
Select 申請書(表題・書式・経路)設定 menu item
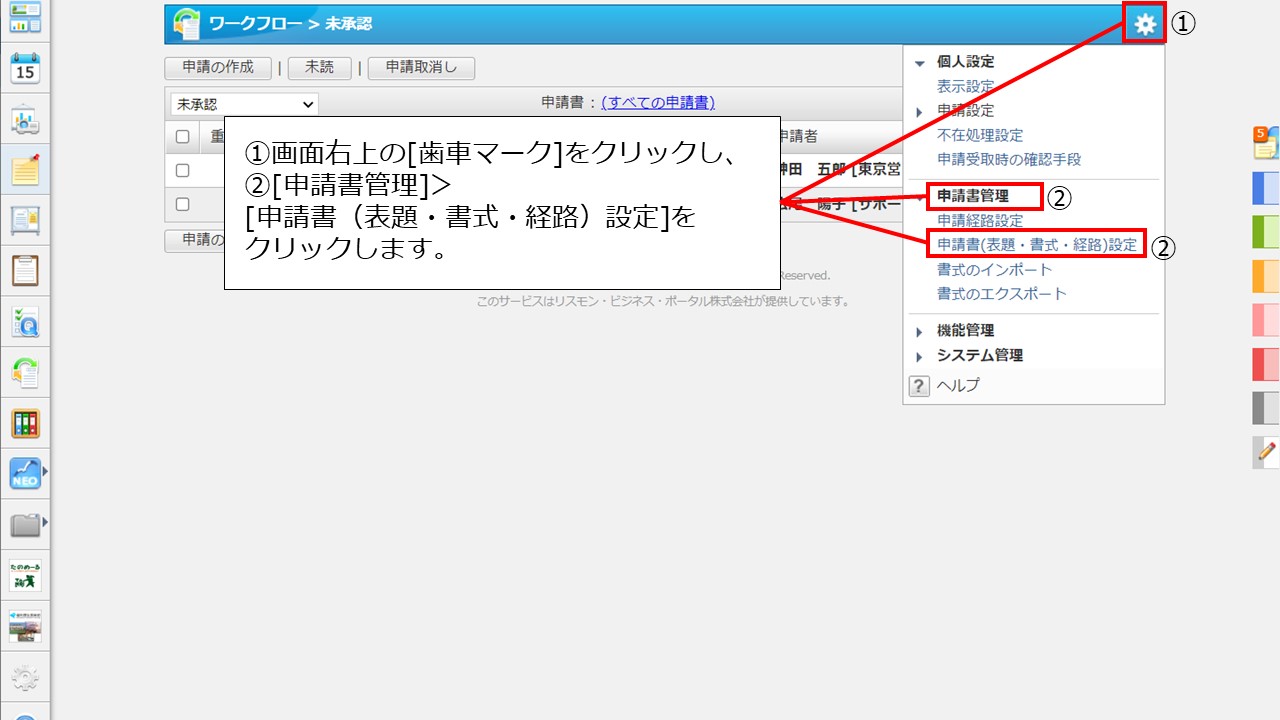tap(1036, 245)
